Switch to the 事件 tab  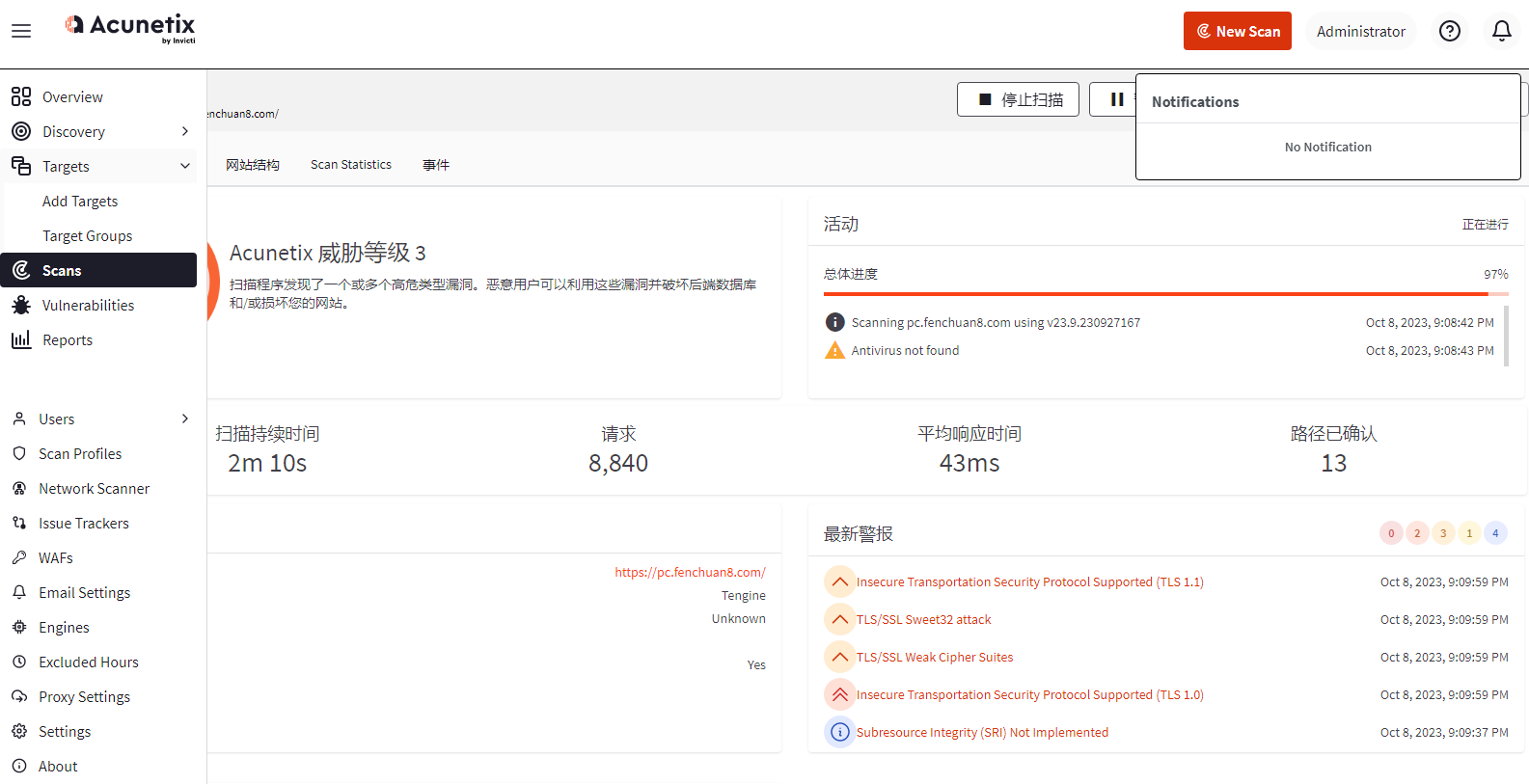[x=436, y=165]
